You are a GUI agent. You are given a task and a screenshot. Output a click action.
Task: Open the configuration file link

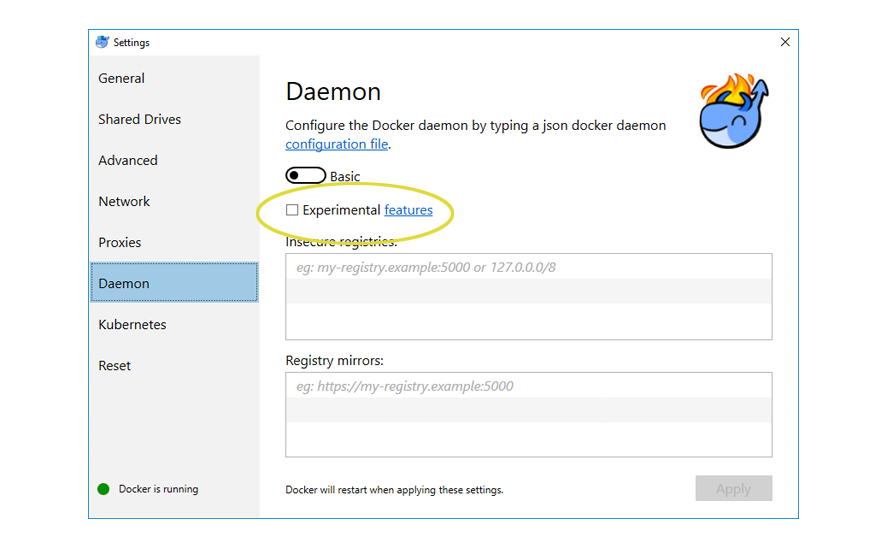[x=337, y=144]
